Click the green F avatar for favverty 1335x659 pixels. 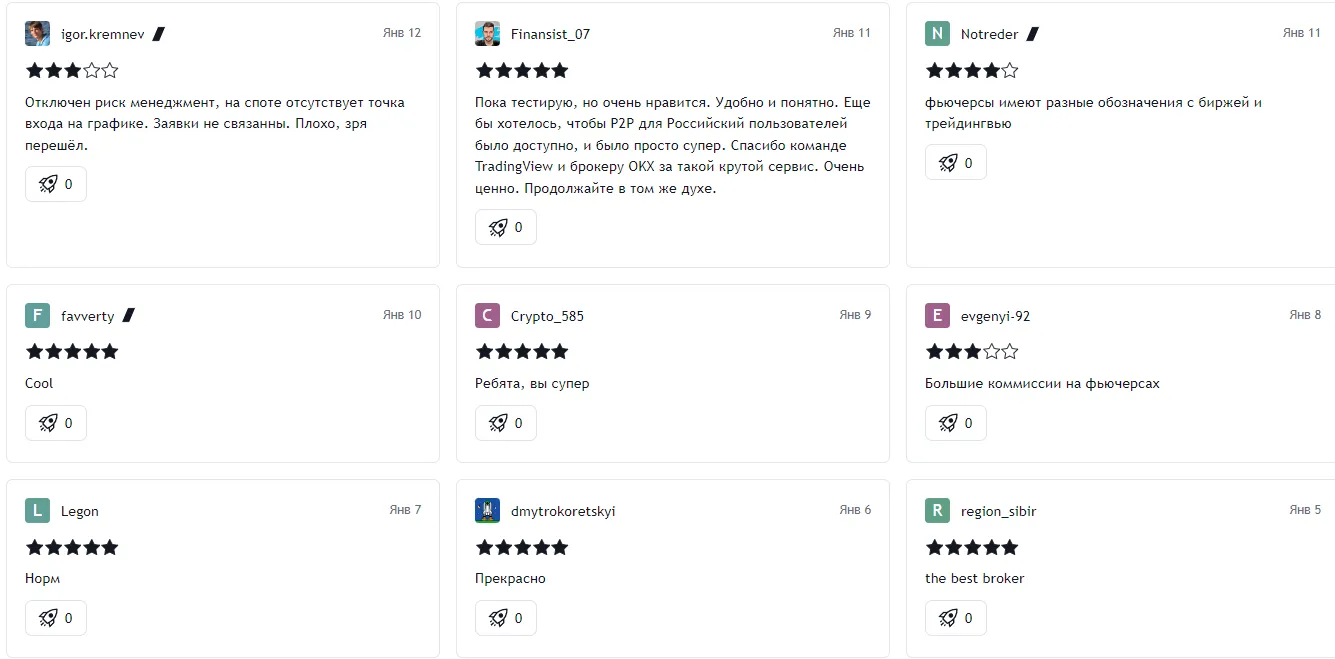[38, 316]
